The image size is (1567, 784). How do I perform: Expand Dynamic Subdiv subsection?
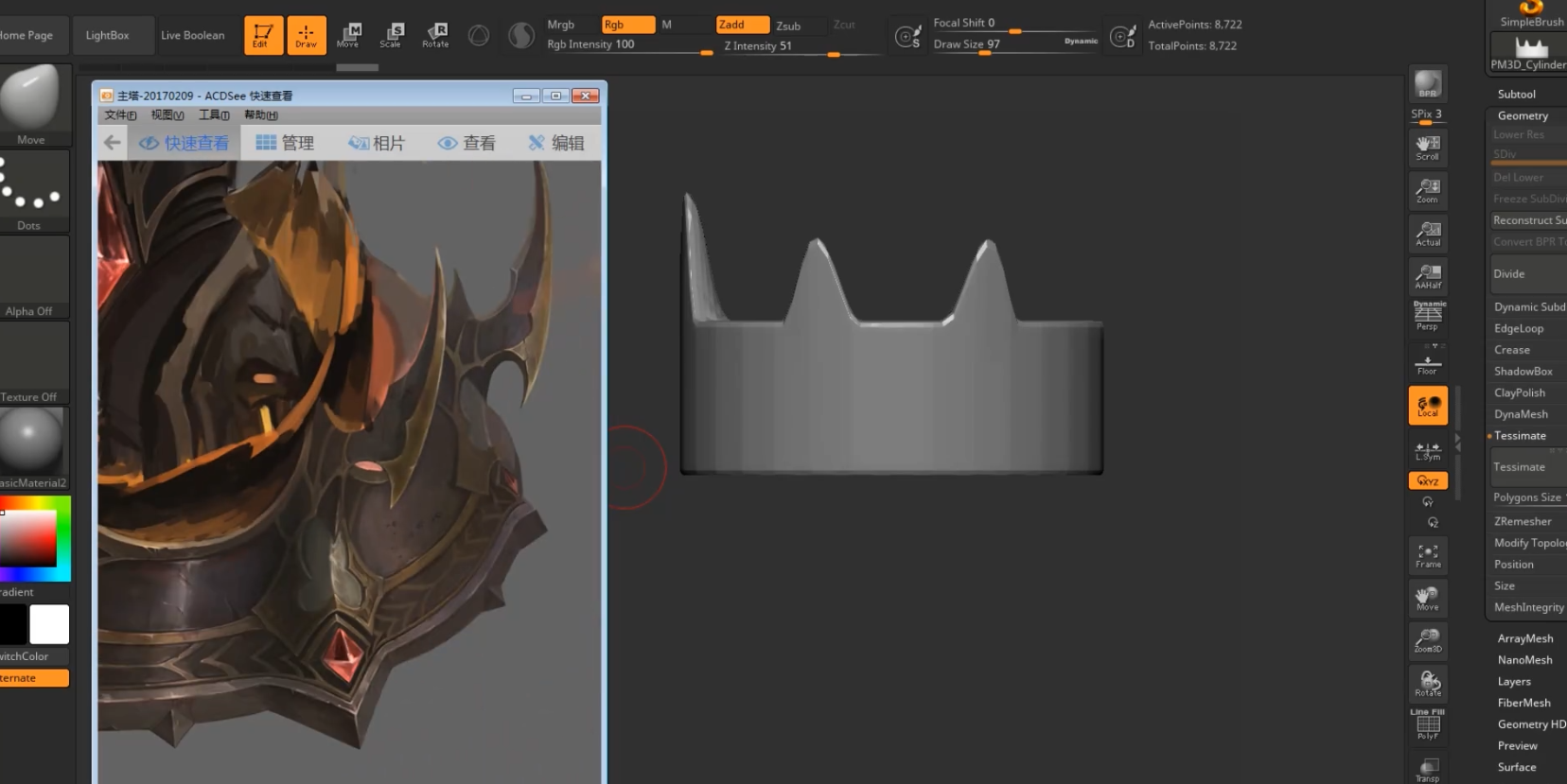(x=1528, y=307)
